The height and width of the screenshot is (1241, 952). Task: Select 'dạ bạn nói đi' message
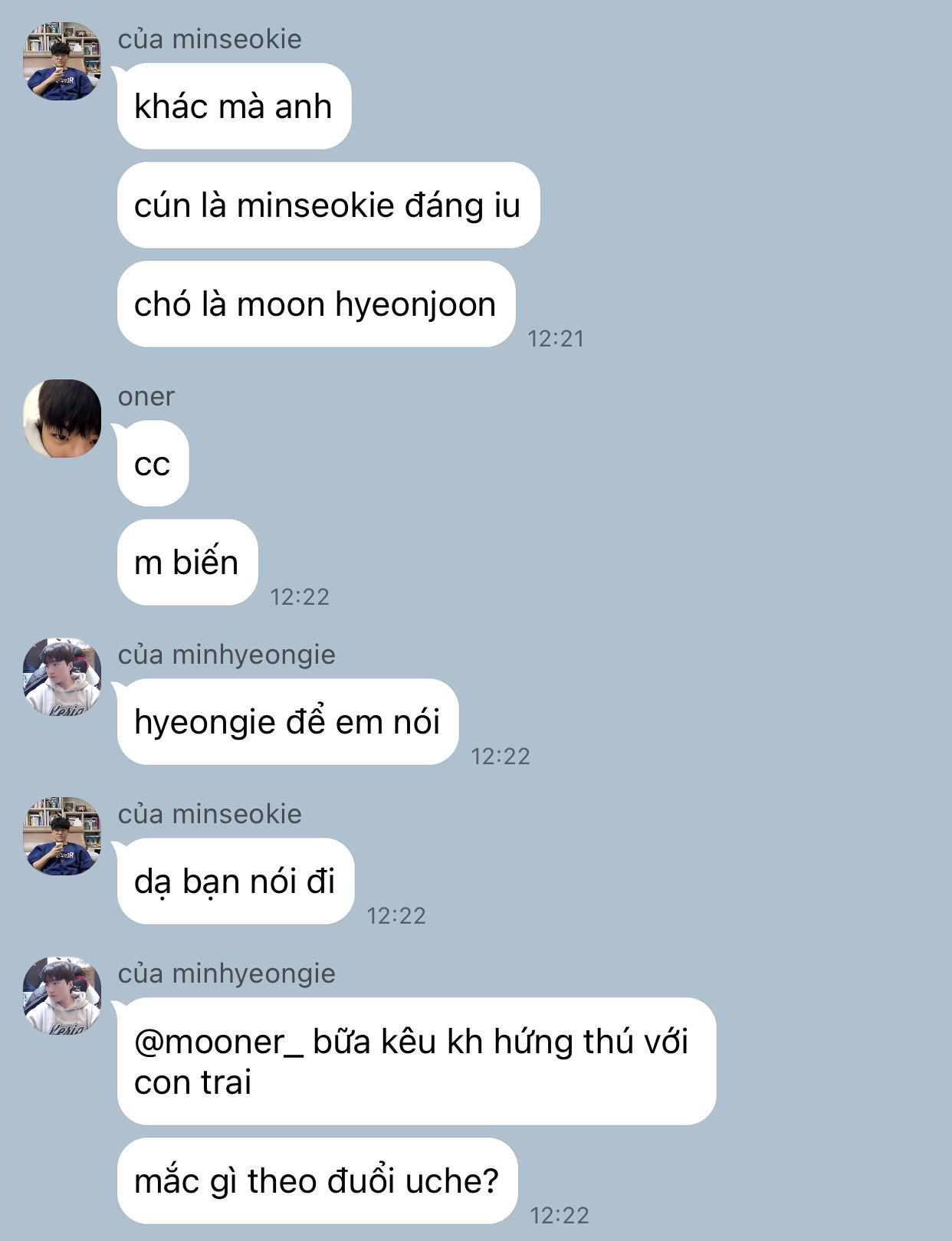235,882
